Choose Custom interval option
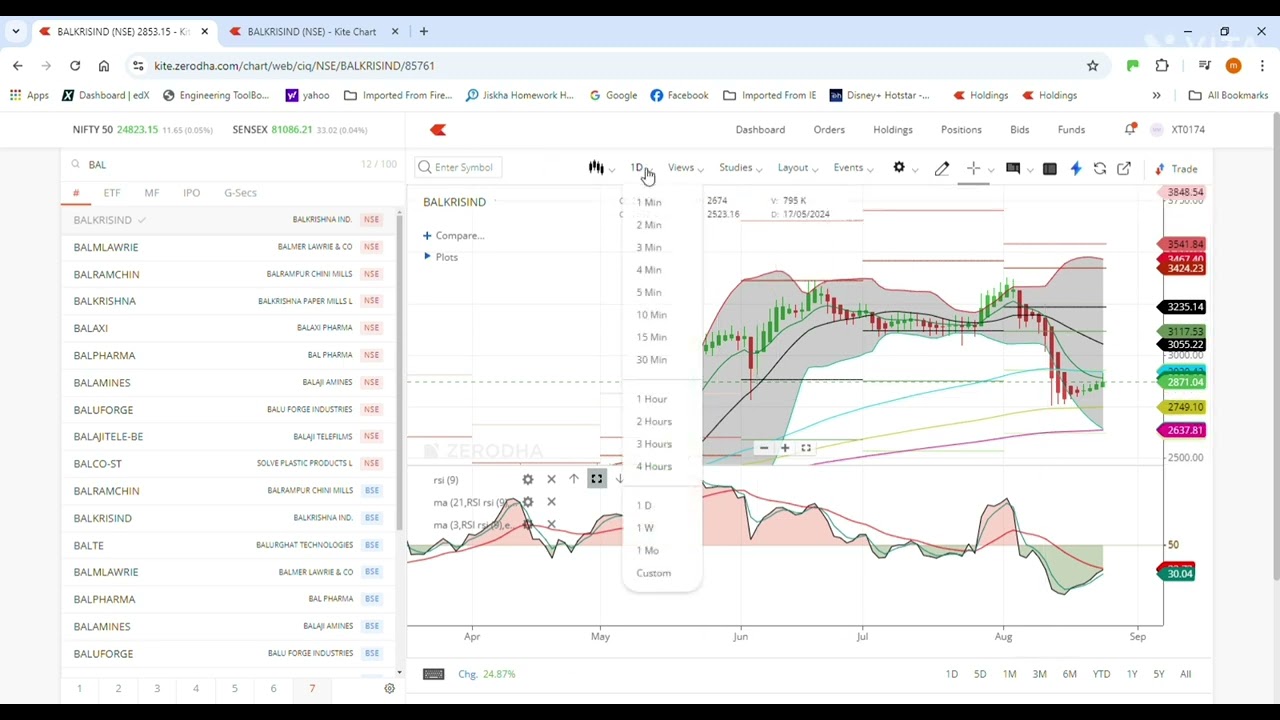The image size is (1280, 720). click(x=654, y=573)
